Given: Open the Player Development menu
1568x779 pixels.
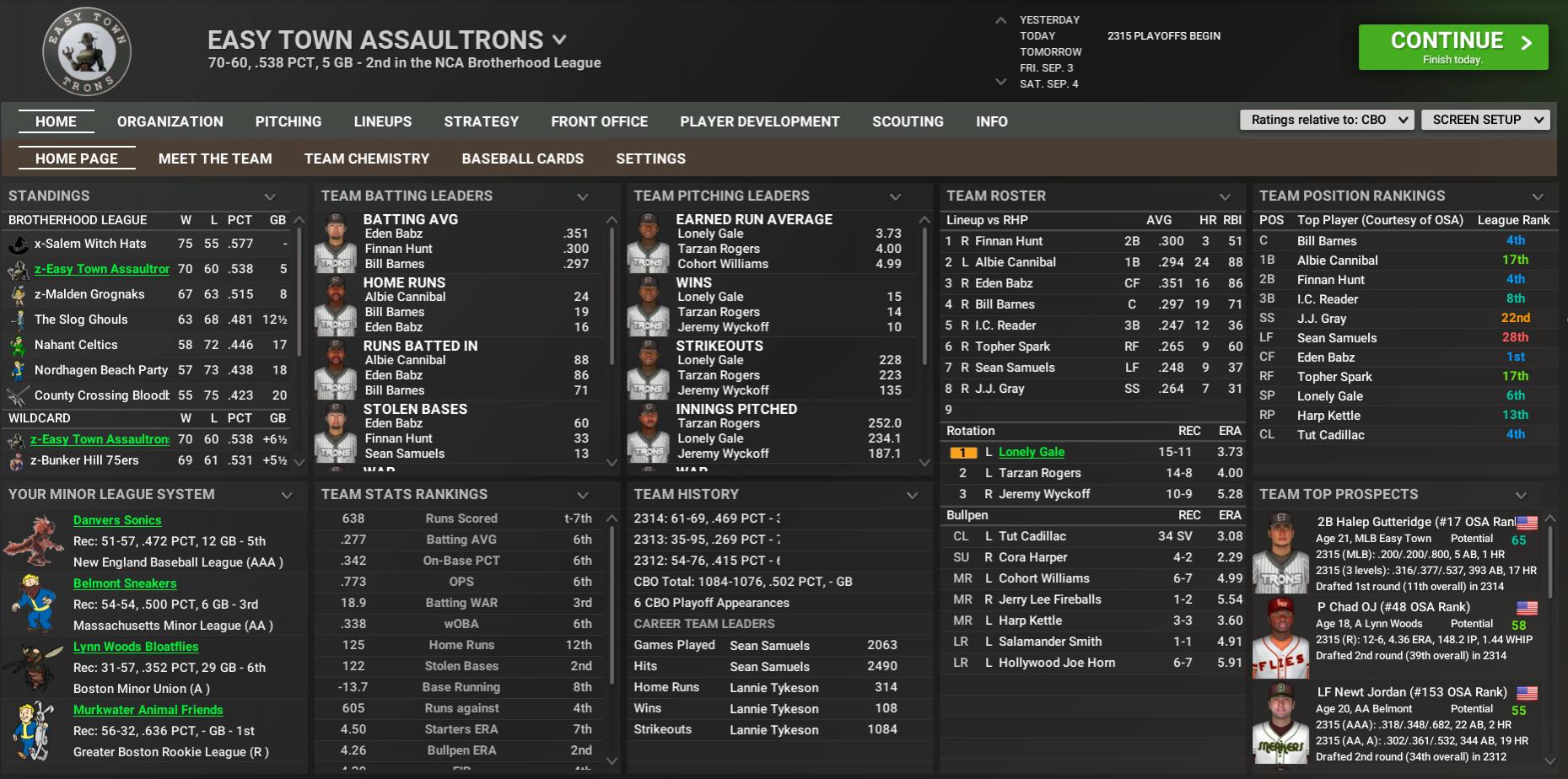Looking at the screenshot, I should (x=759, y=121).
